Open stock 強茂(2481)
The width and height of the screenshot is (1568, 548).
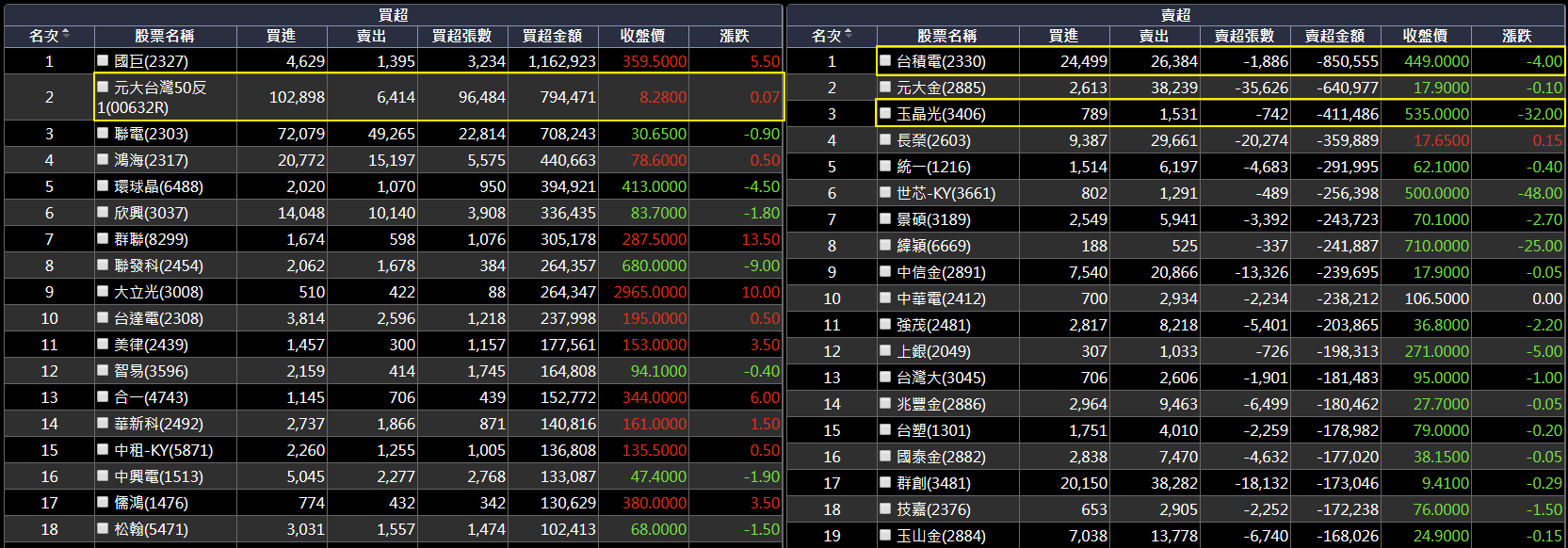point(933,325)
